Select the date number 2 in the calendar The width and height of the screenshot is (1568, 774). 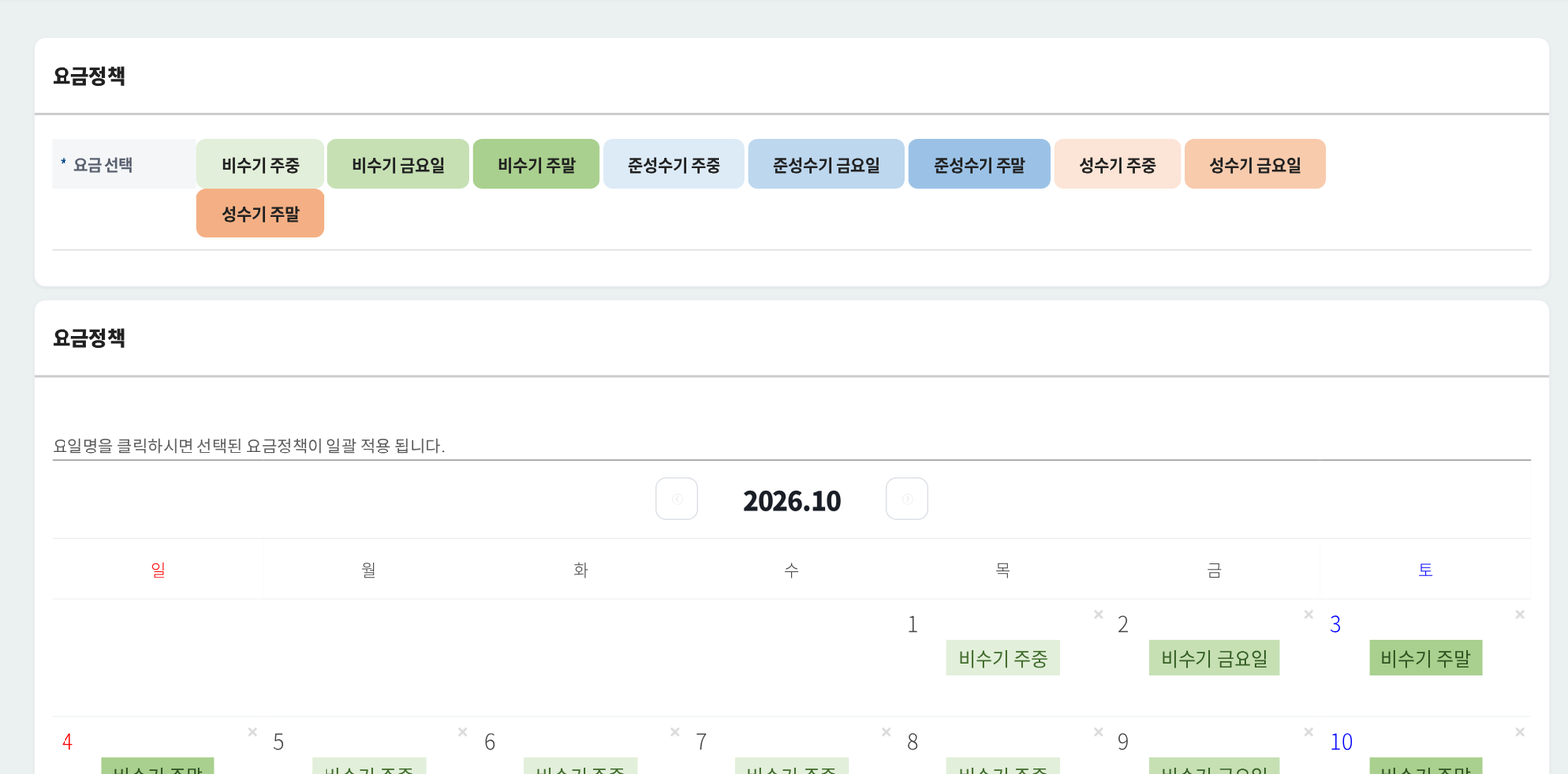tap(1123, 625)
